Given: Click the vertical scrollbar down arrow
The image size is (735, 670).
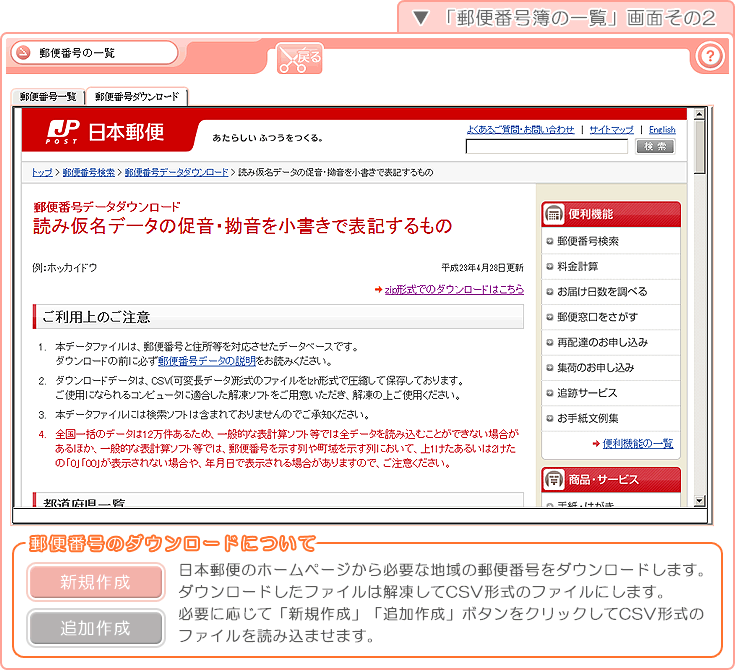Looking at the screenshot, I should (699, 500).
